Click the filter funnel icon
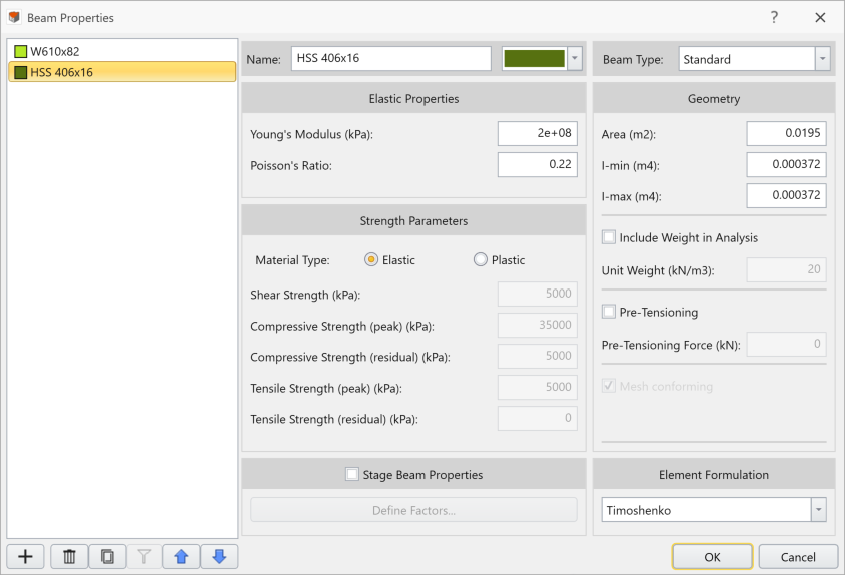This screenshot has height=575, width=845. coord(144,556)
